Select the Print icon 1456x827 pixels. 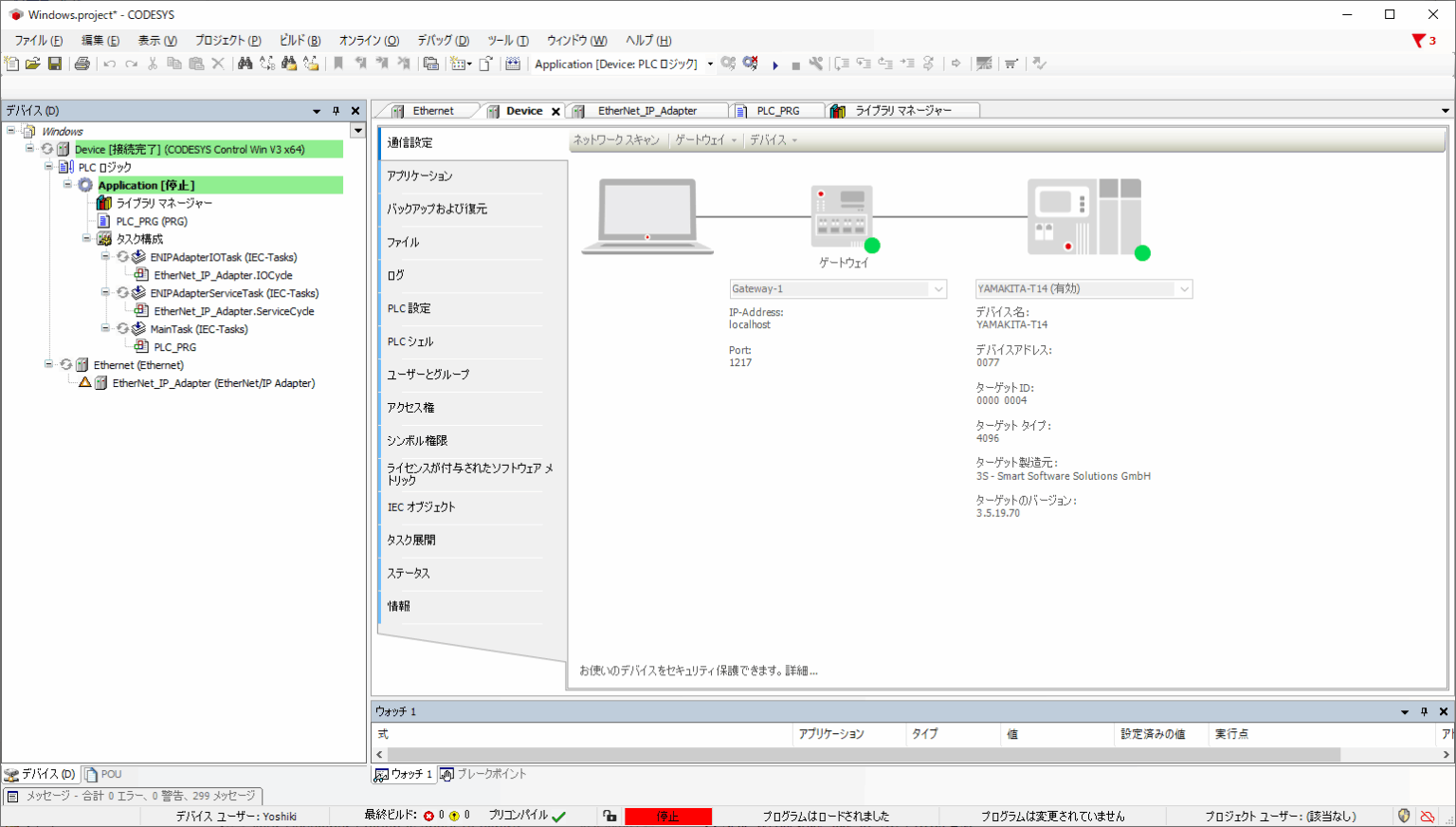coord(82,64)
